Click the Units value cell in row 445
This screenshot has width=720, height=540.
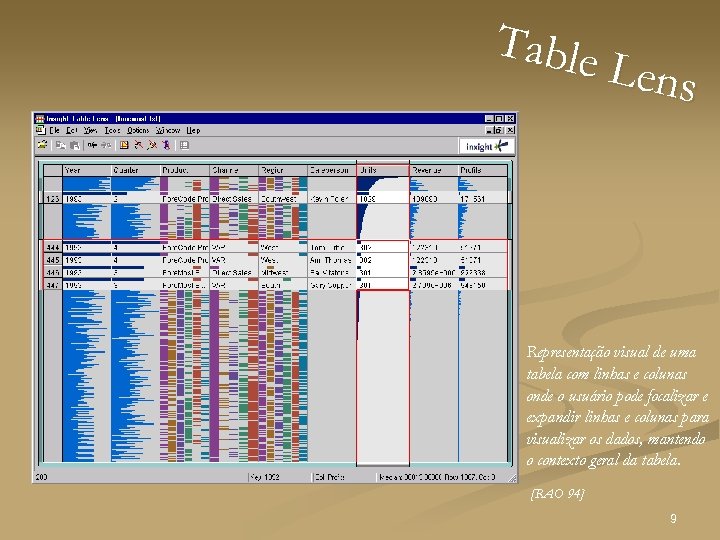pyautogui.click(x=383, y=260)
